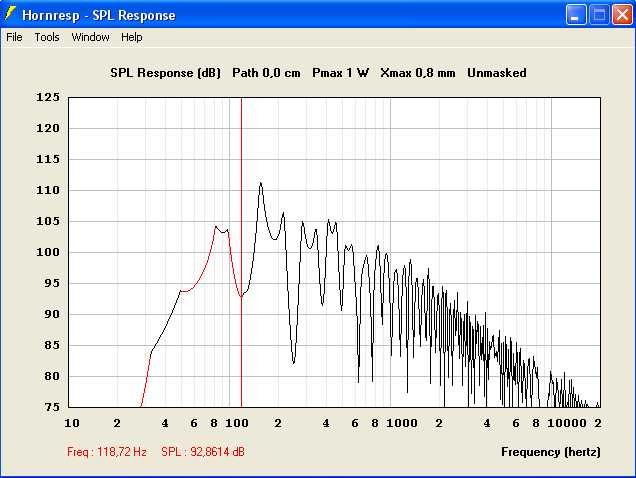The image size is (636, 478).
Task: Click the tallest SPL peak near 111 dB
Action: (x=260, y=184)
